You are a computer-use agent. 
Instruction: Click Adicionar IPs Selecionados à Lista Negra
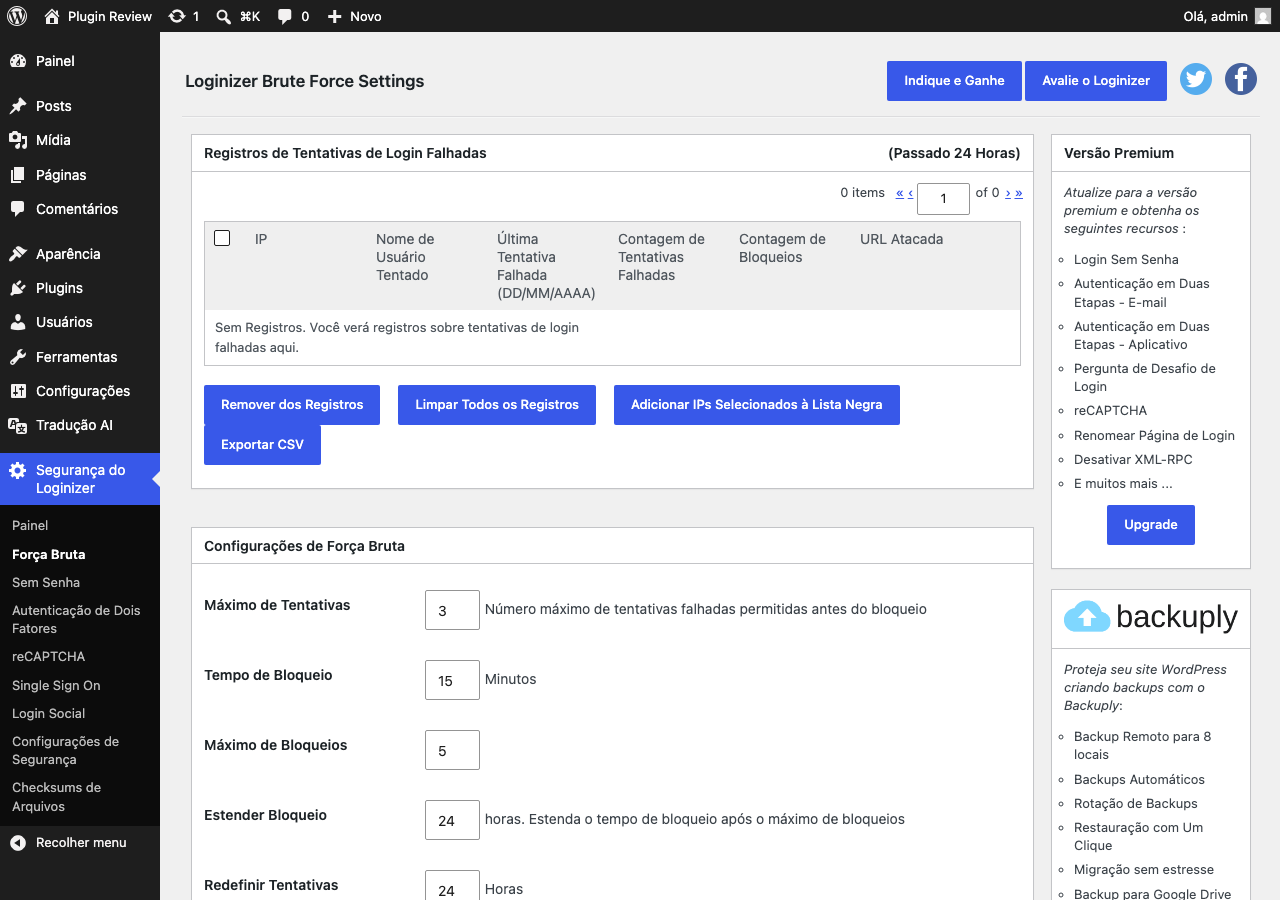pos(757,405)
